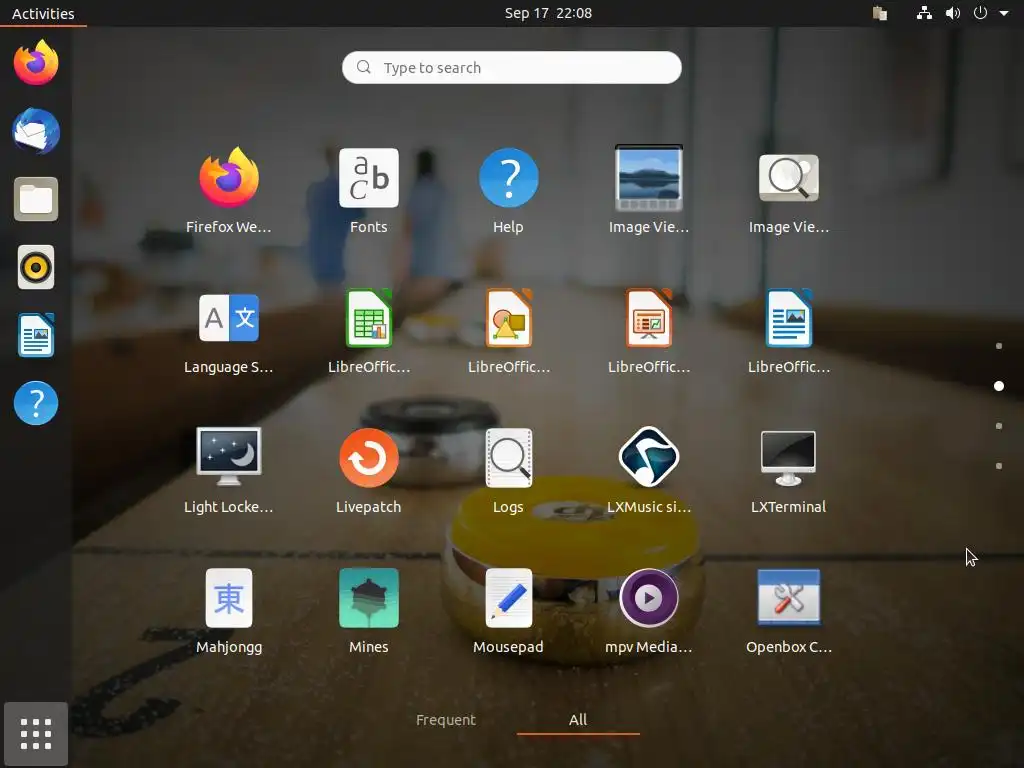1024x768 pixels.
Task: Go to the first app page dot
Action: pyautogui.click(x=999, y=346)
